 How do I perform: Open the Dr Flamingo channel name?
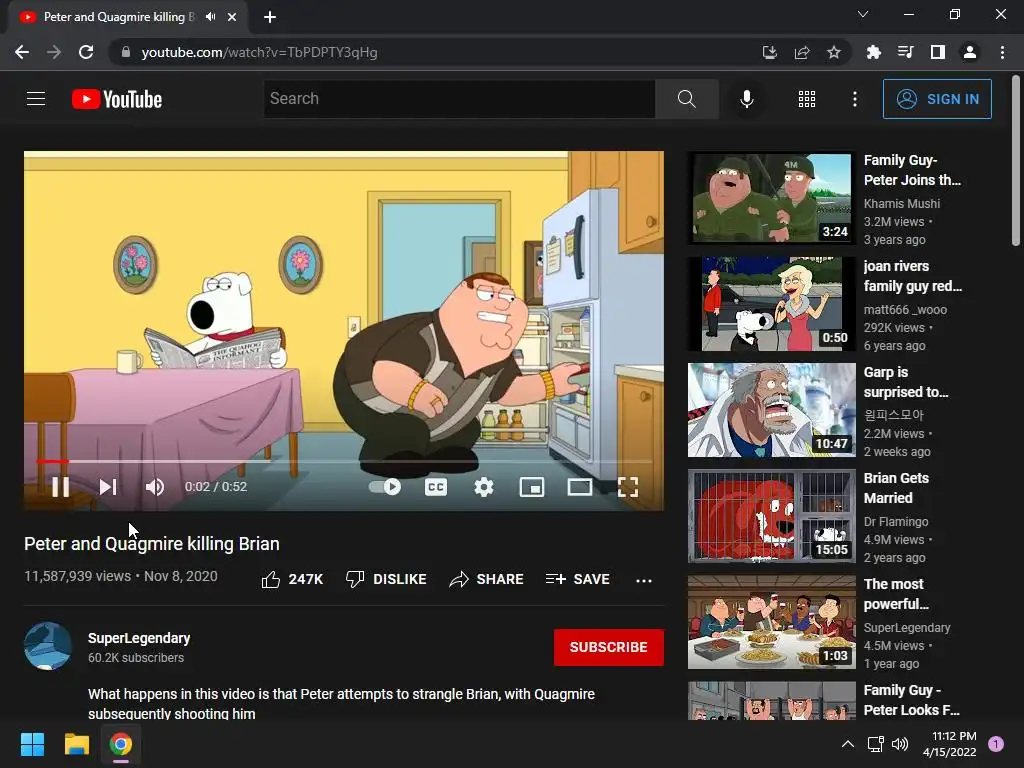(x=896, y=521)
